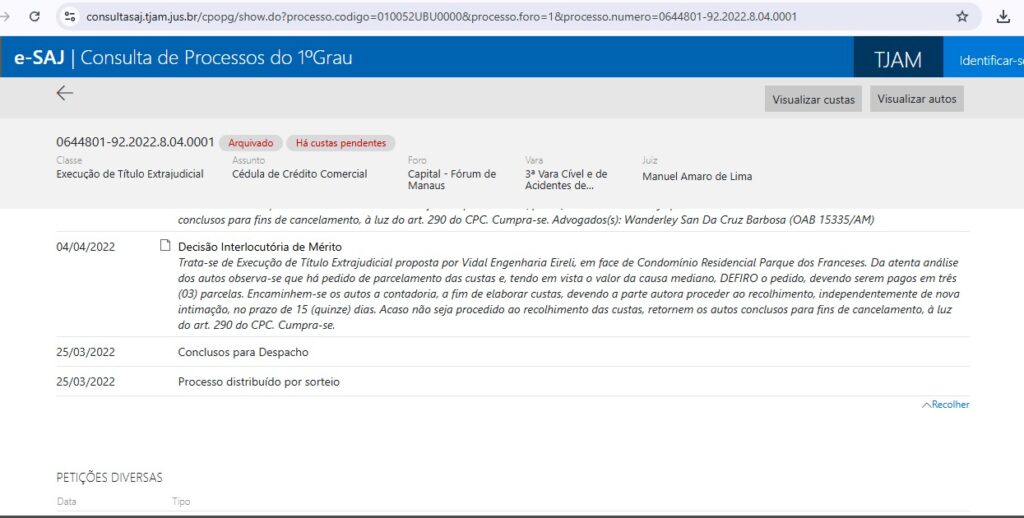
Task: Click the Conclusos para Despacho entry
Action: click(x=243, y=352)
